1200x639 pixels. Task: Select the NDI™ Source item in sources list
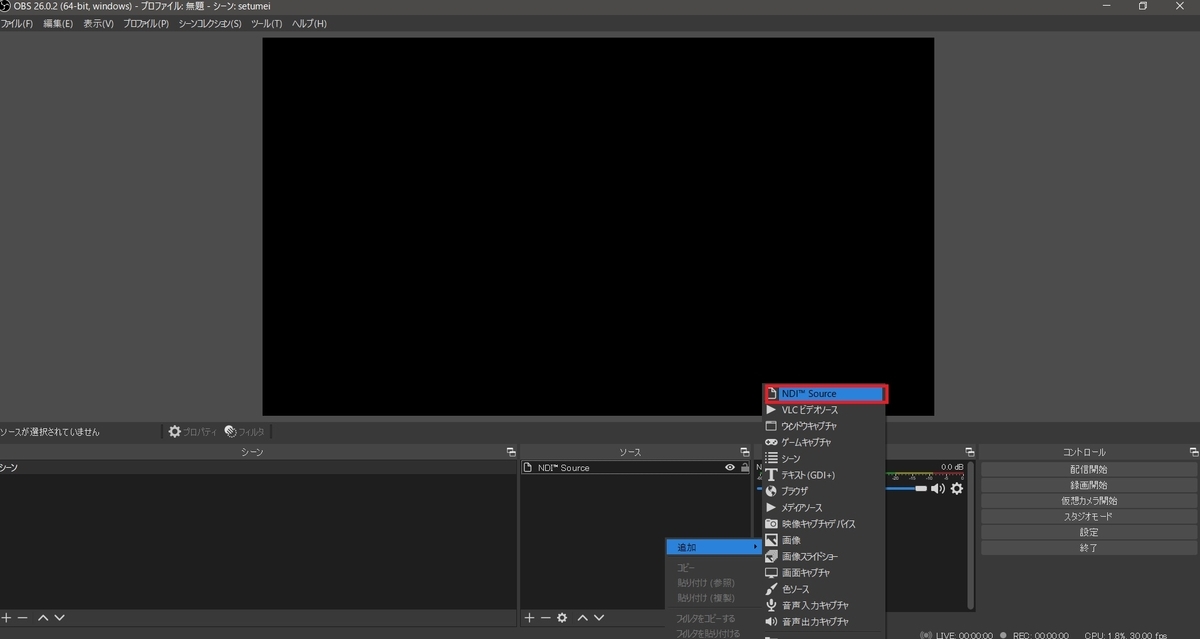click(636, 468)
